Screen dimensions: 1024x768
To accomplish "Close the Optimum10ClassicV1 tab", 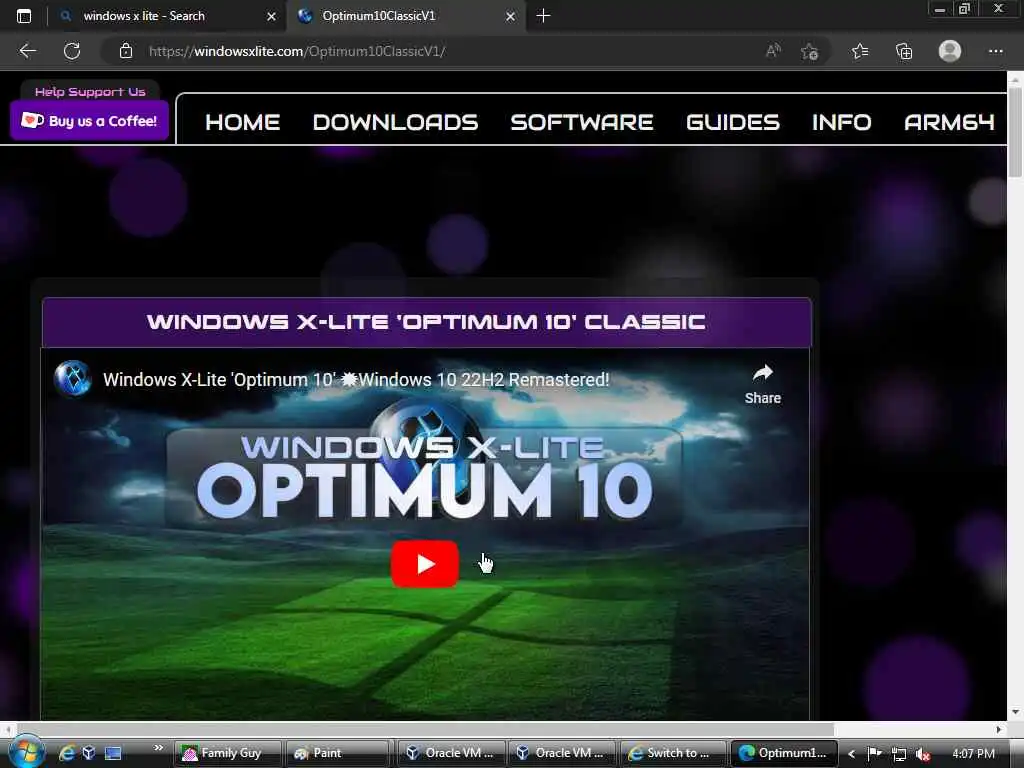I will pyautogui.click(x=511, y=16).
